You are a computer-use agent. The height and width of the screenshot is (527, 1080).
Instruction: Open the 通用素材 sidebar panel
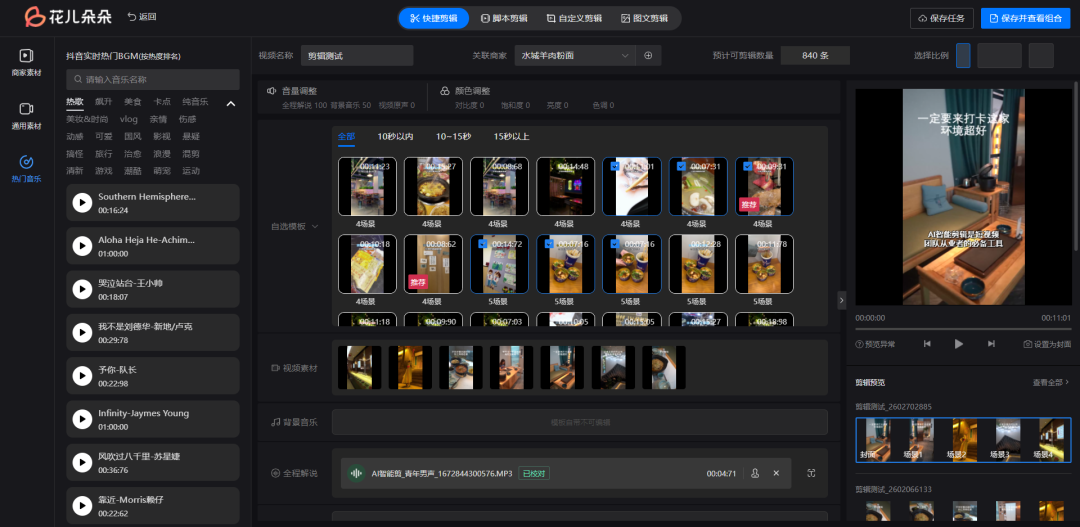[26, 116]
